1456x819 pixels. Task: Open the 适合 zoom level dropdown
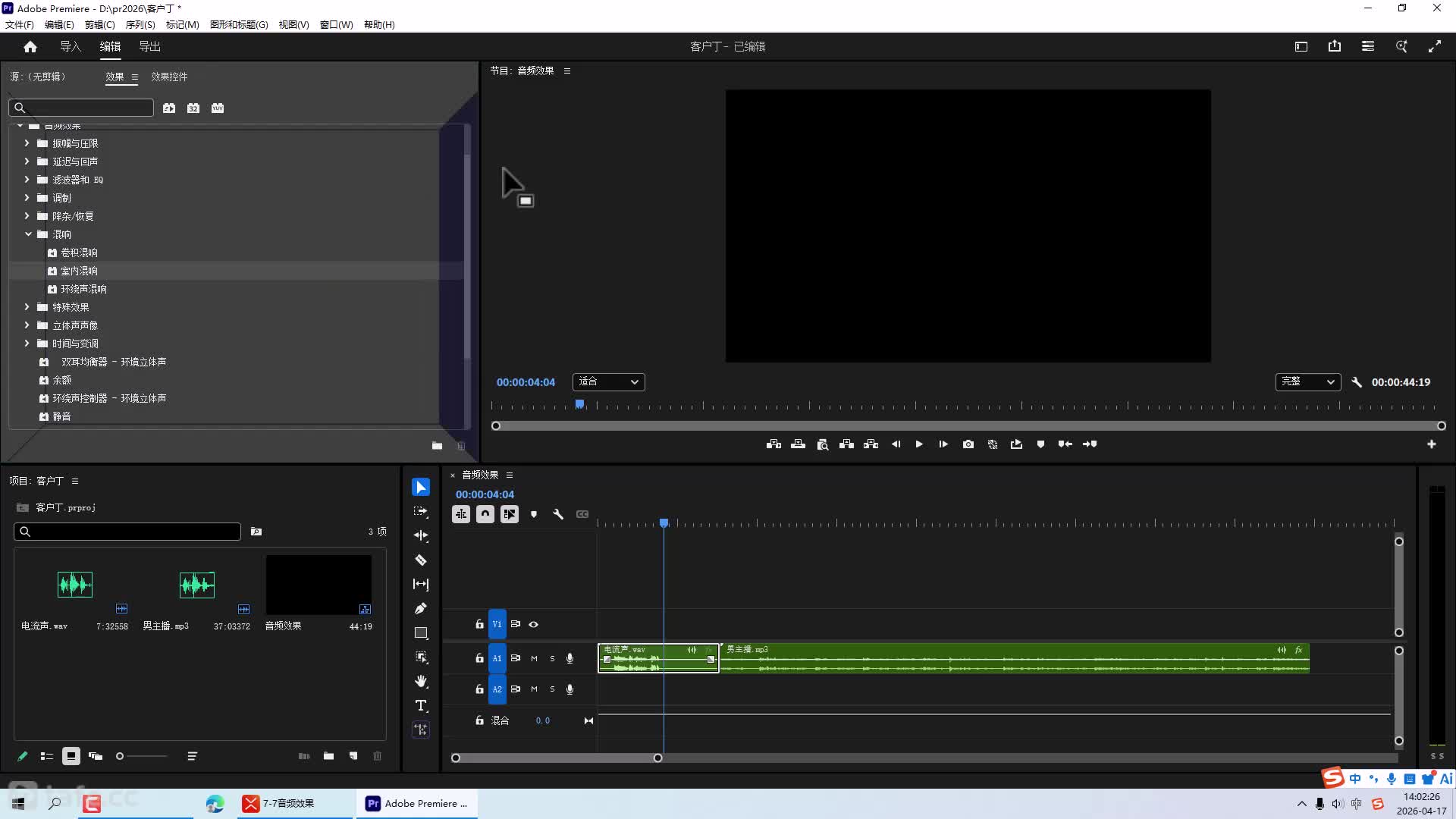[608, 382]
